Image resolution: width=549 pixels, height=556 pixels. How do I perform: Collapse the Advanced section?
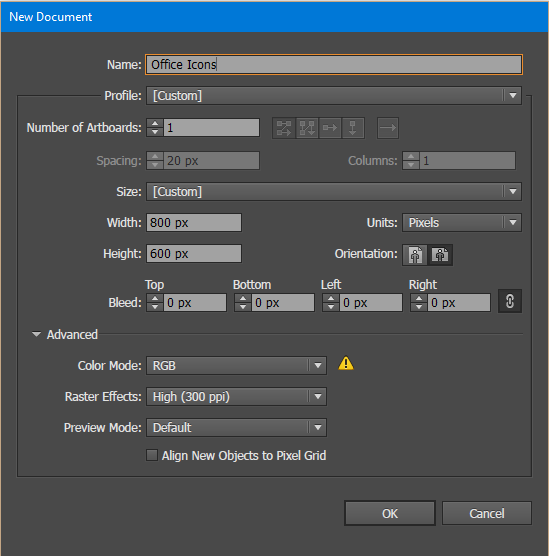click(x=36, y=334)
